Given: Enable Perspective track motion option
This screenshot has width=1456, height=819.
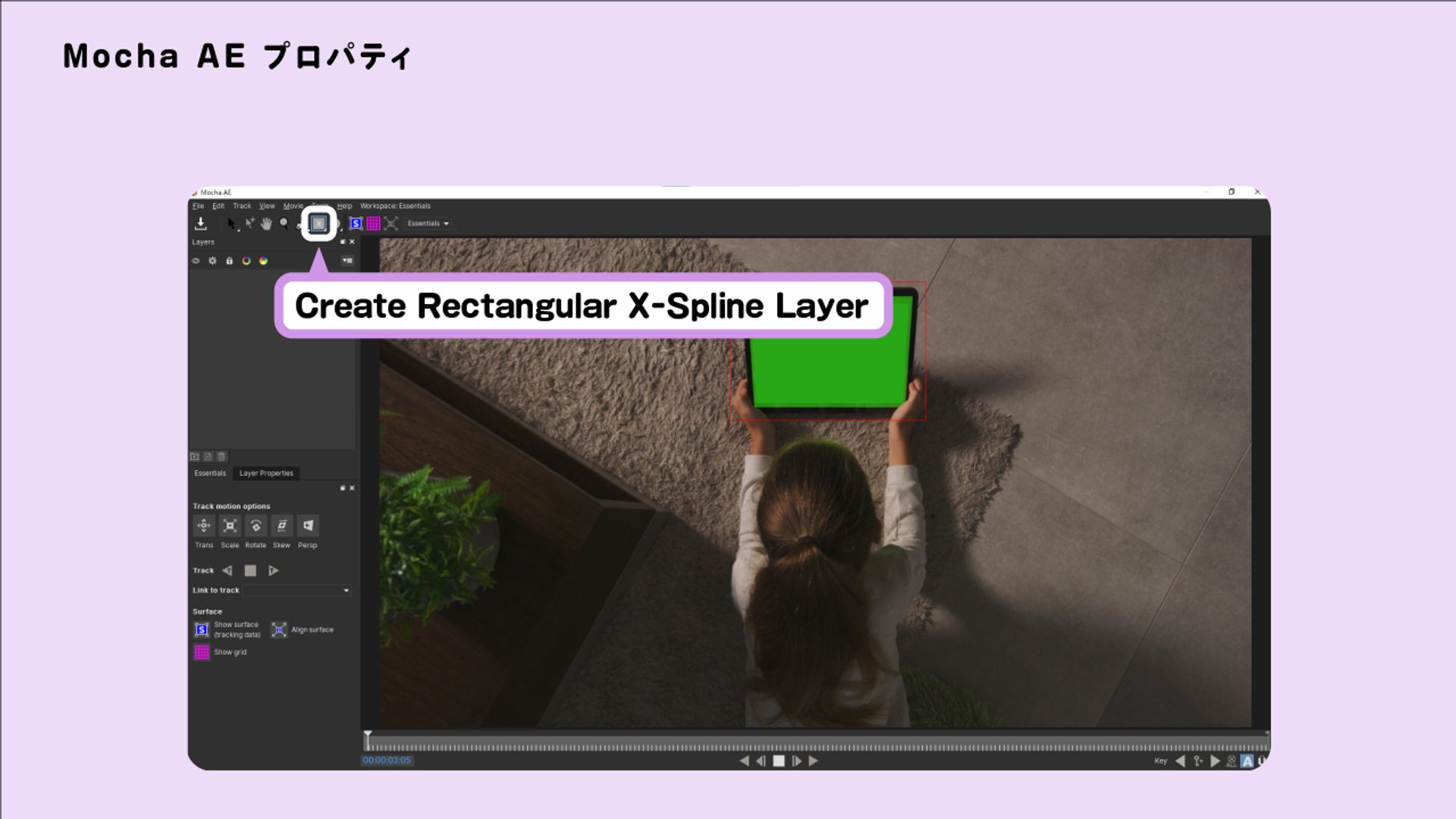Looking at the screenshot, I should pyautogui.click(x=308, y=526).
